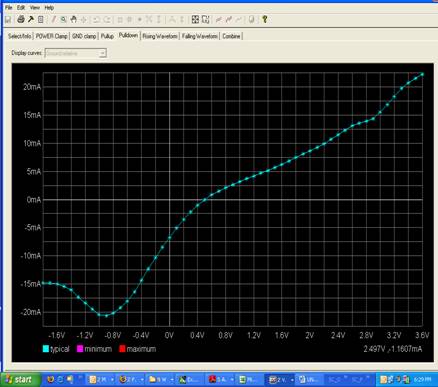Select the hand pan tool
Viewport: 438px width, 387px height.
73,19
